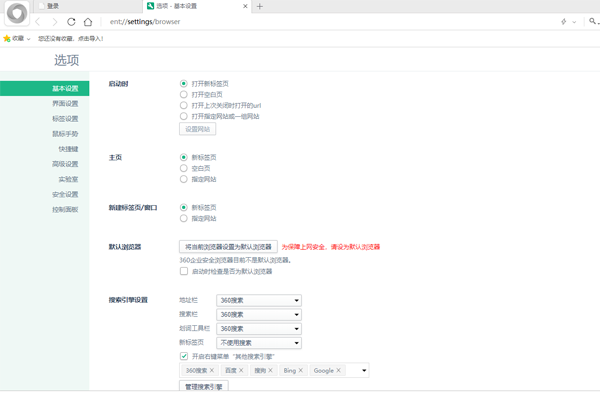
Task: Click the forward navigation arrow
Action: pos(54,21)
